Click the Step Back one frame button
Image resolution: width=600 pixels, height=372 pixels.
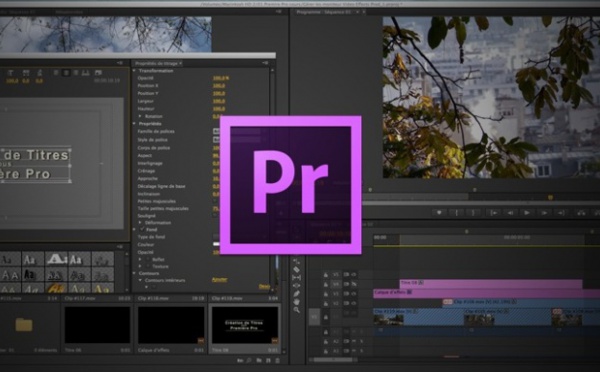point(510,212)
